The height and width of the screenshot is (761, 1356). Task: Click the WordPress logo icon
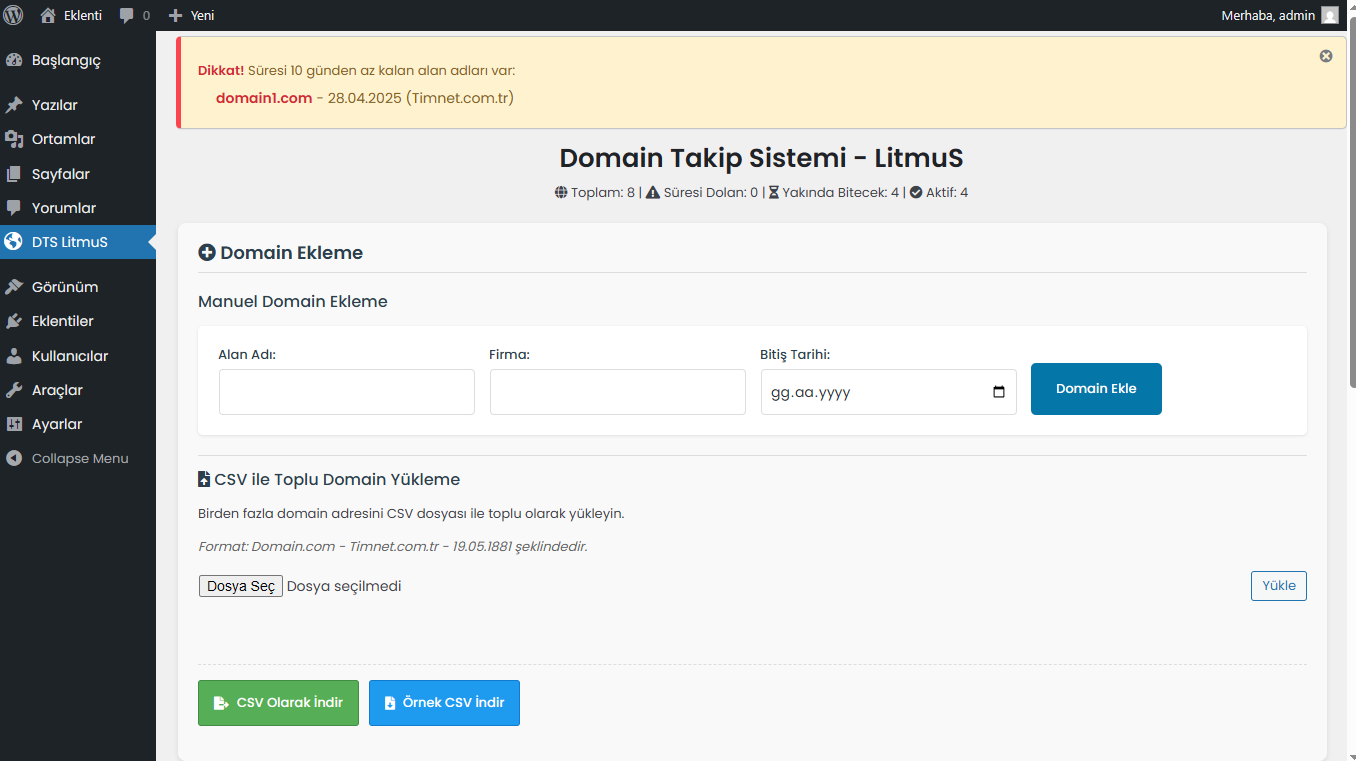pos(14,15)
